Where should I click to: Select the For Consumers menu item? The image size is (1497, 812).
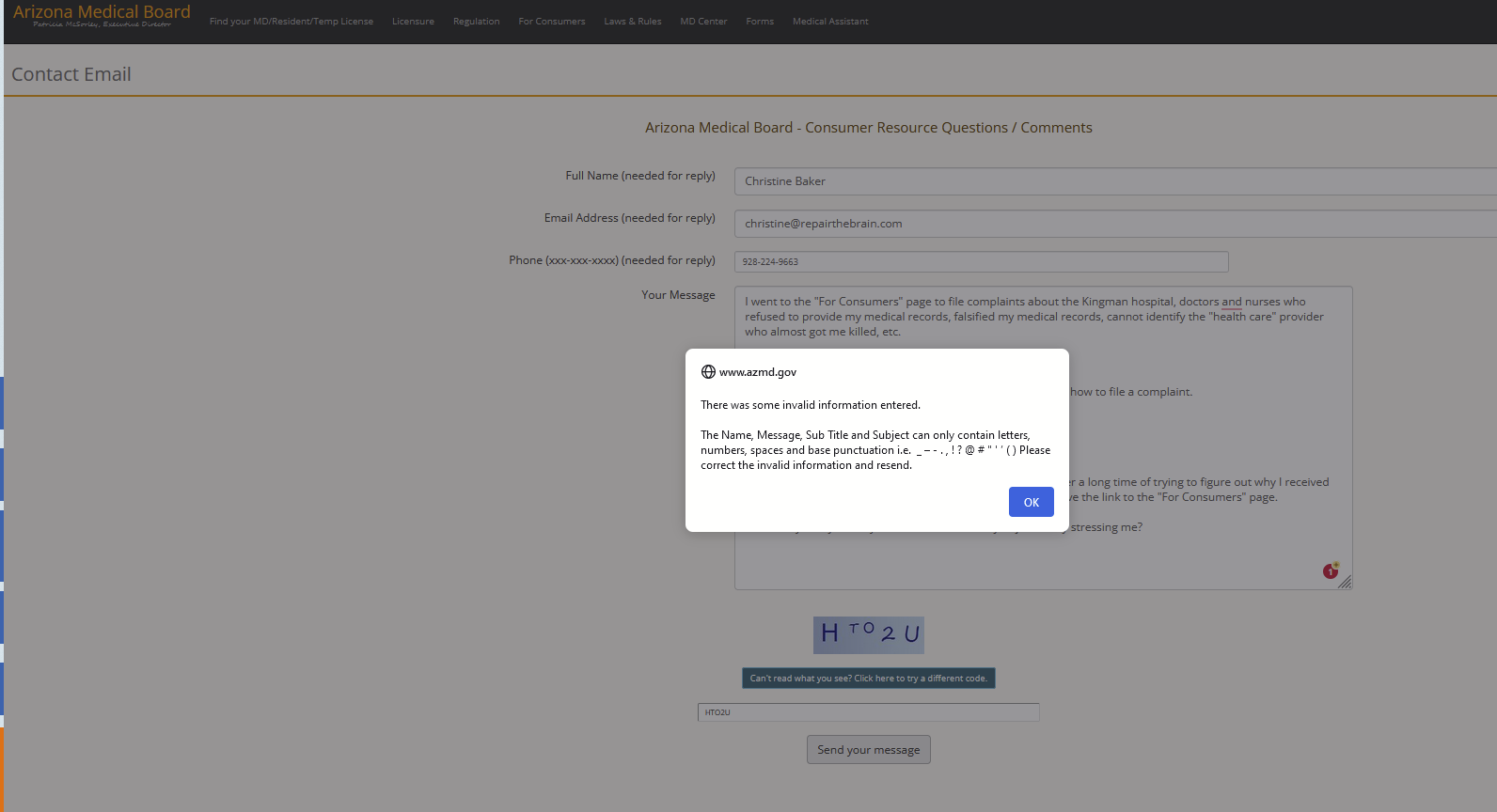pyautogui.click(x=551, y=22)
